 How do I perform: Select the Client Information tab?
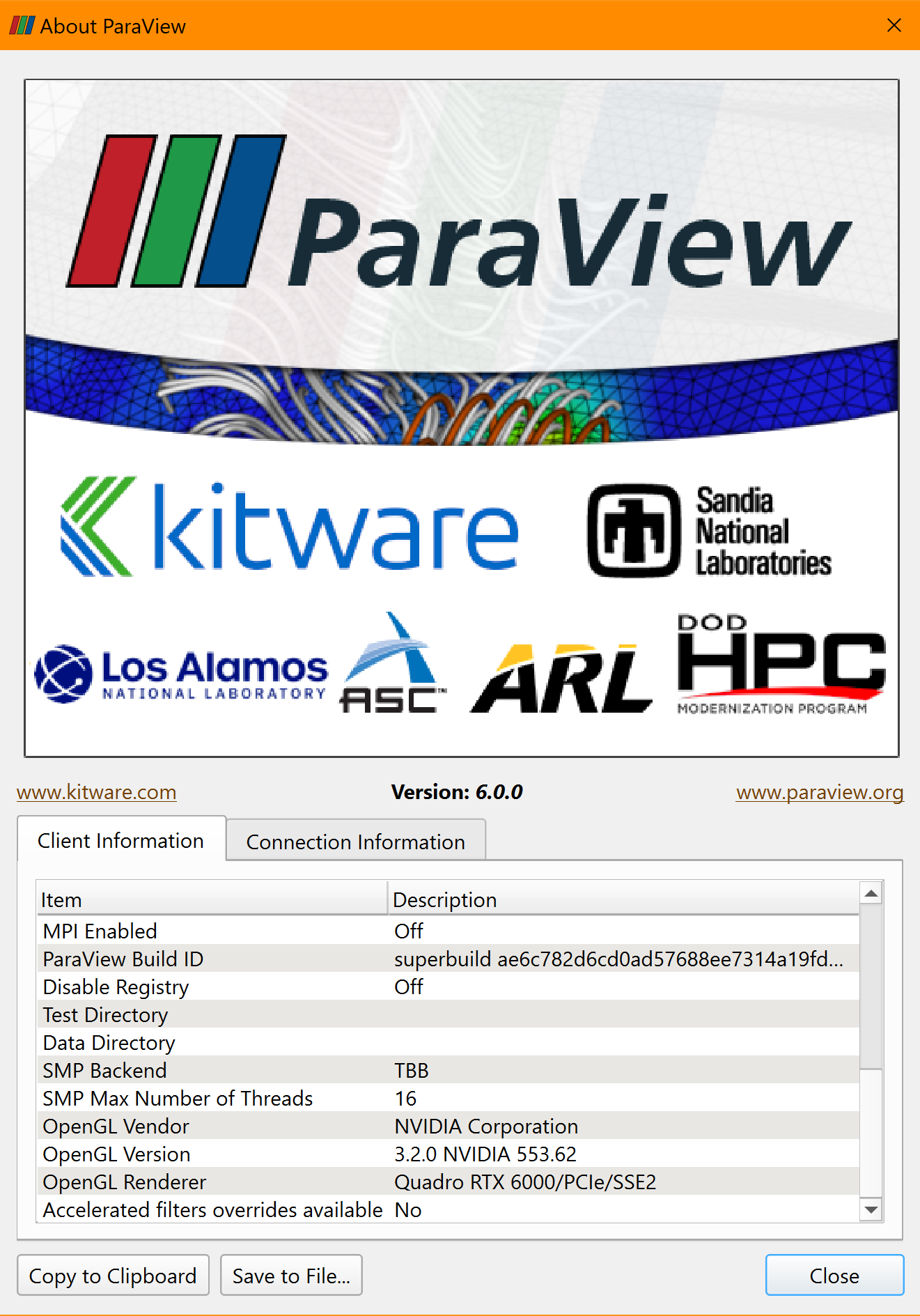(x=121, y=840)
